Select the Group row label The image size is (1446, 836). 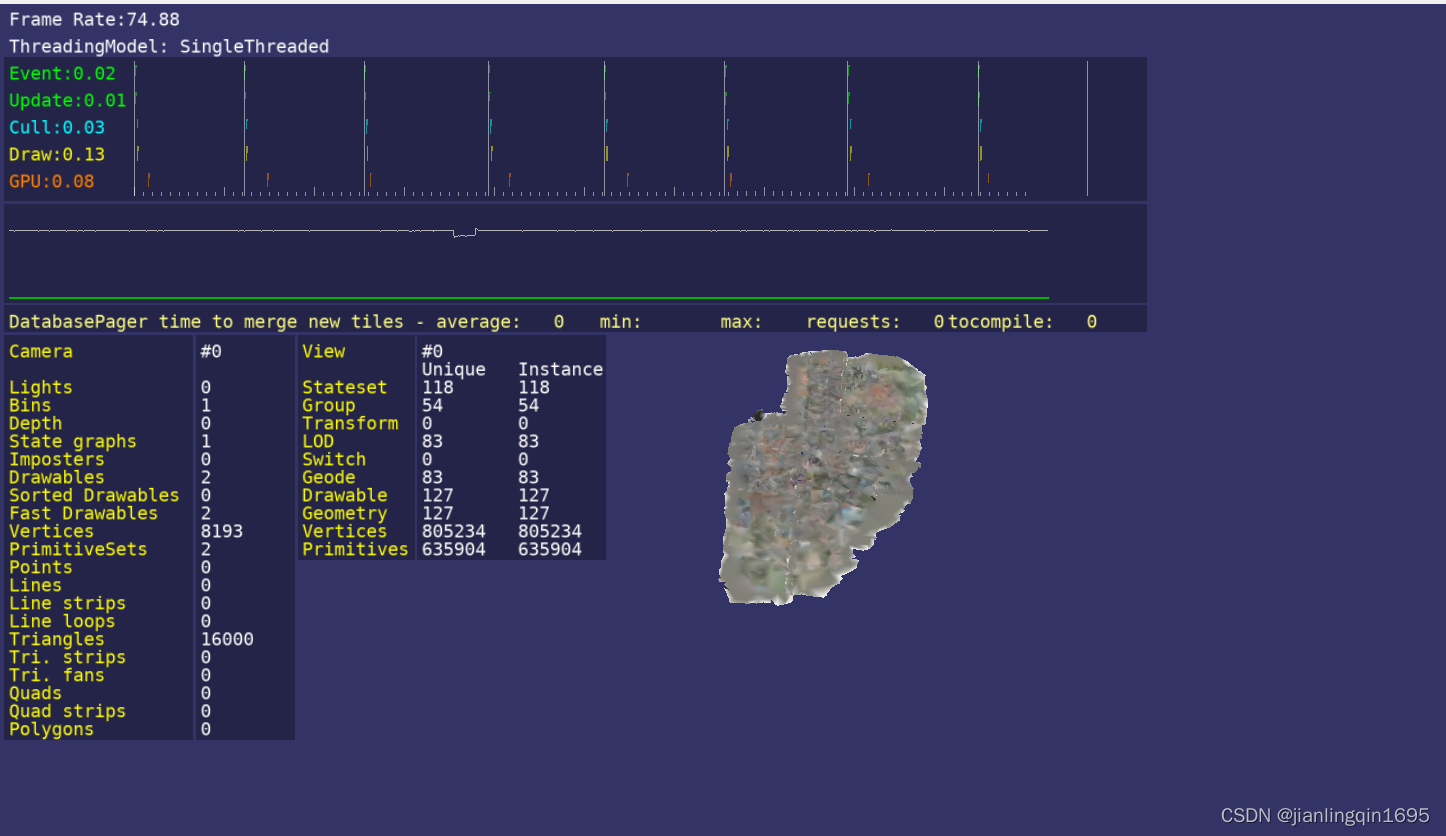(329, 405)
